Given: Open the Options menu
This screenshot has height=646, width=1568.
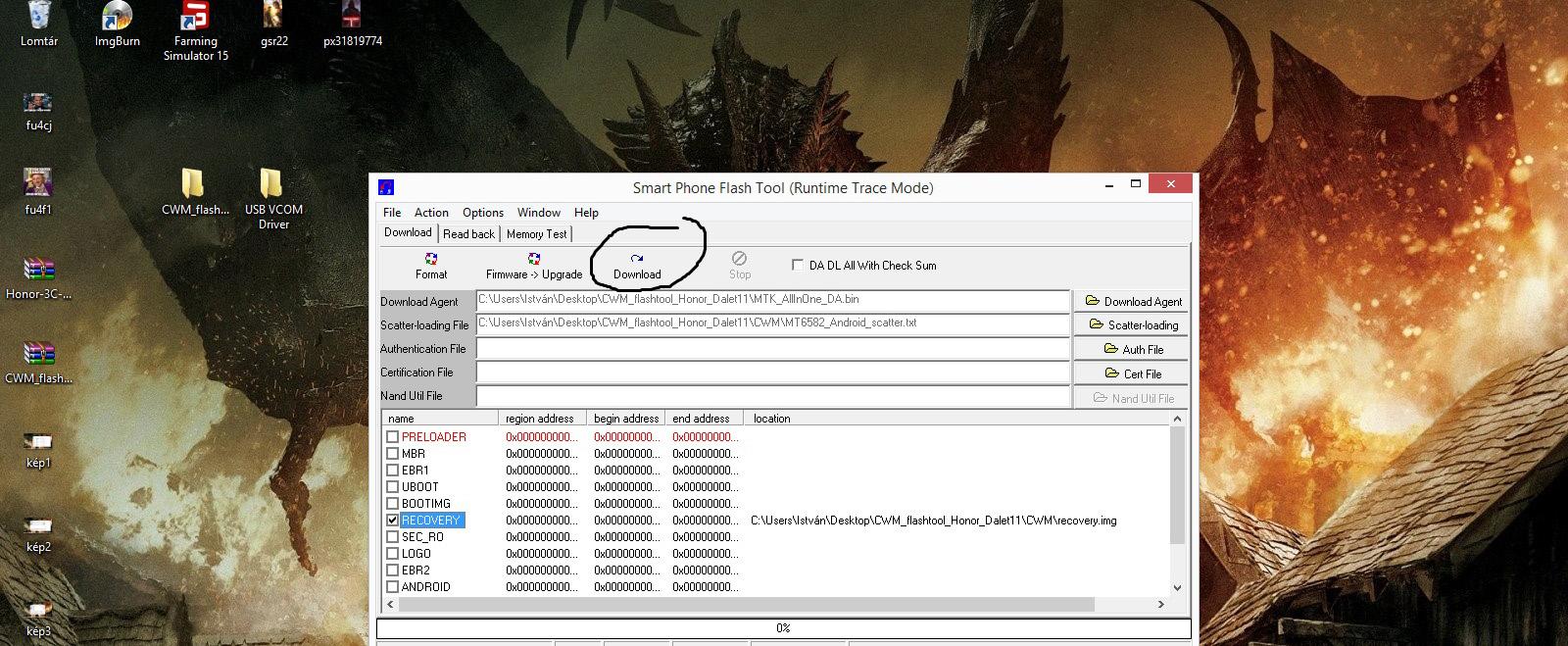Looking at the screenshot, I should 483,213.
